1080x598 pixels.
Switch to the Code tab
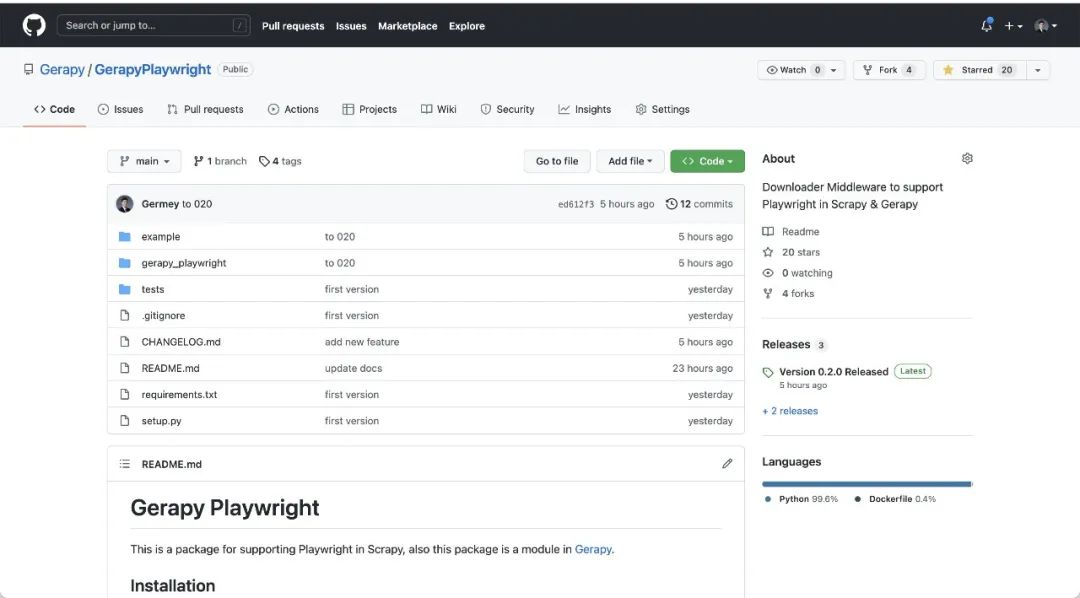click(x=54, y=109)
